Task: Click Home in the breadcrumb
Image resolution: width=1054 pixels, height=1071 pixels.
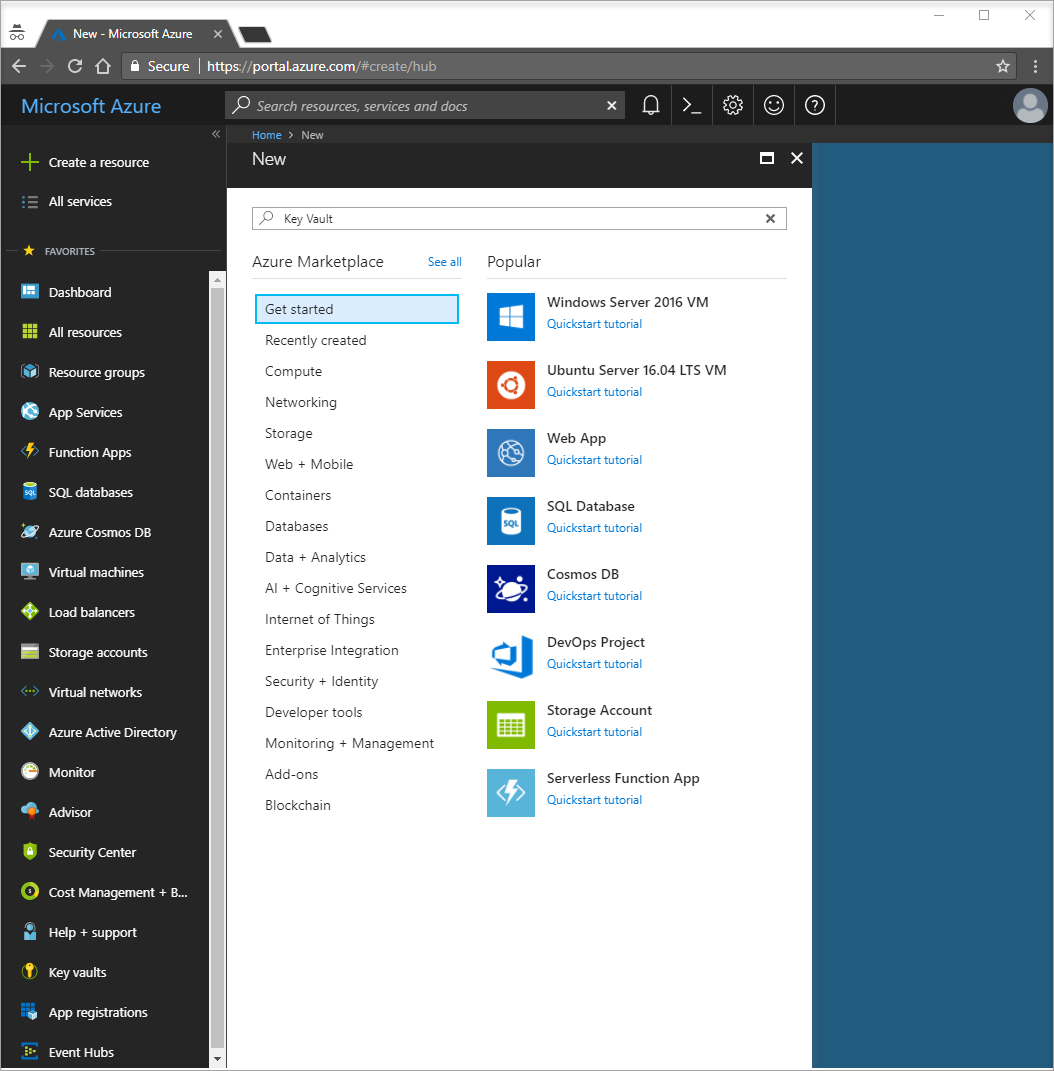Action: click(x=266, y=135)
